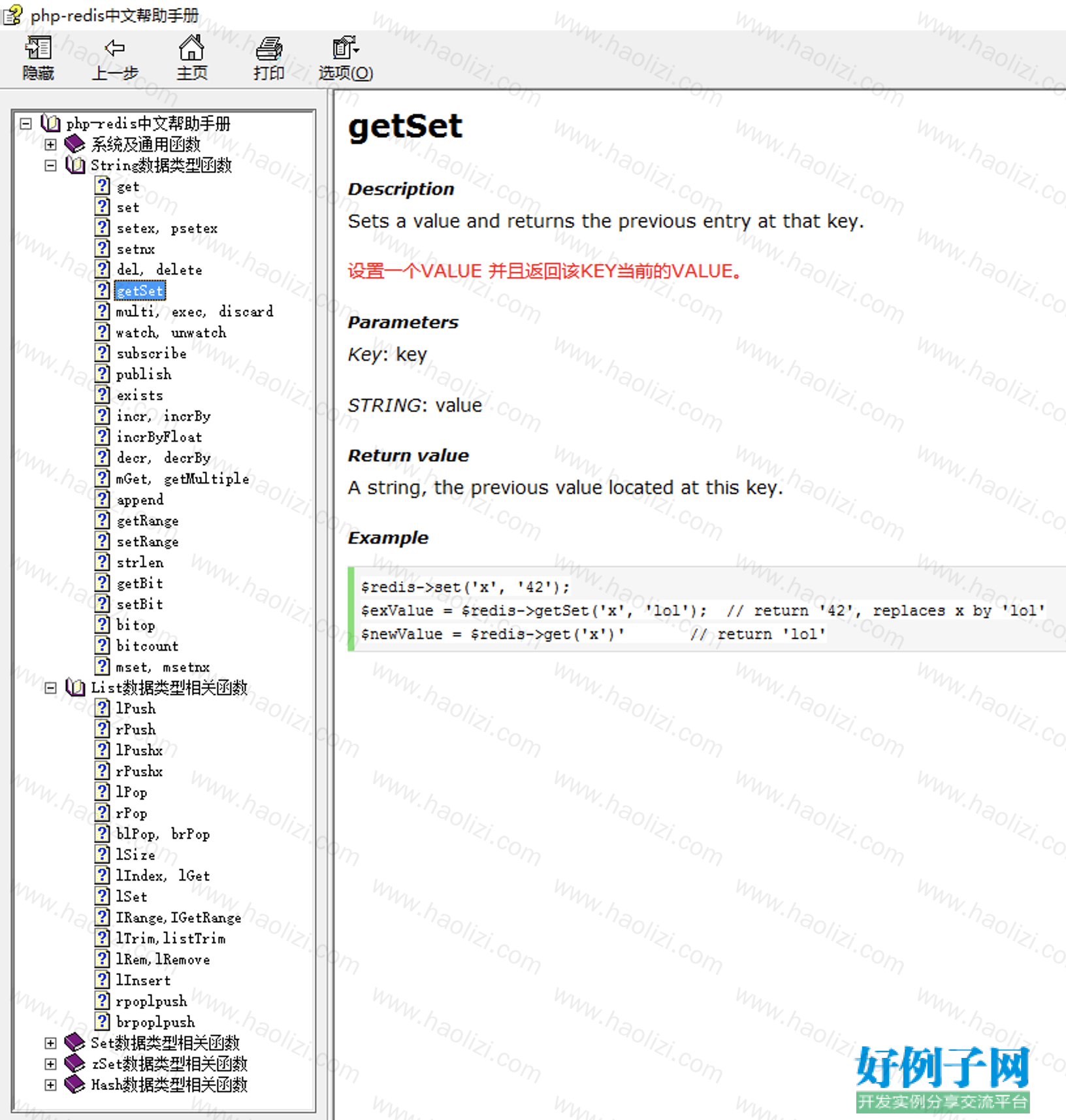This screenshot has height=1120, width=1066.
Task: Click the book icon beside Hash数据类型相关函数
Action: click(75, 1084)
